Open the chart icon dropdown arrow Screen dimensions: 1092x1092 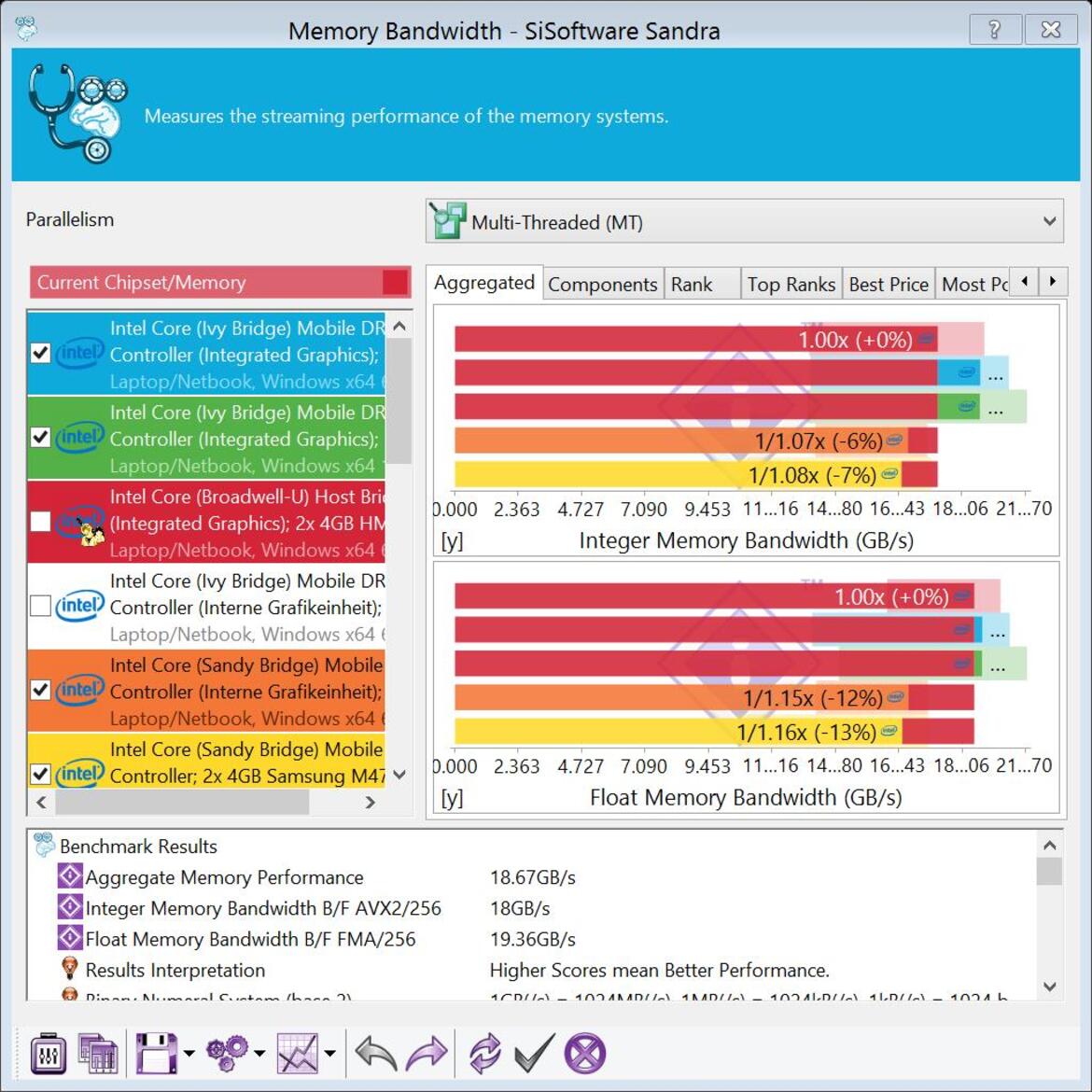click(x=330, y=1053)
